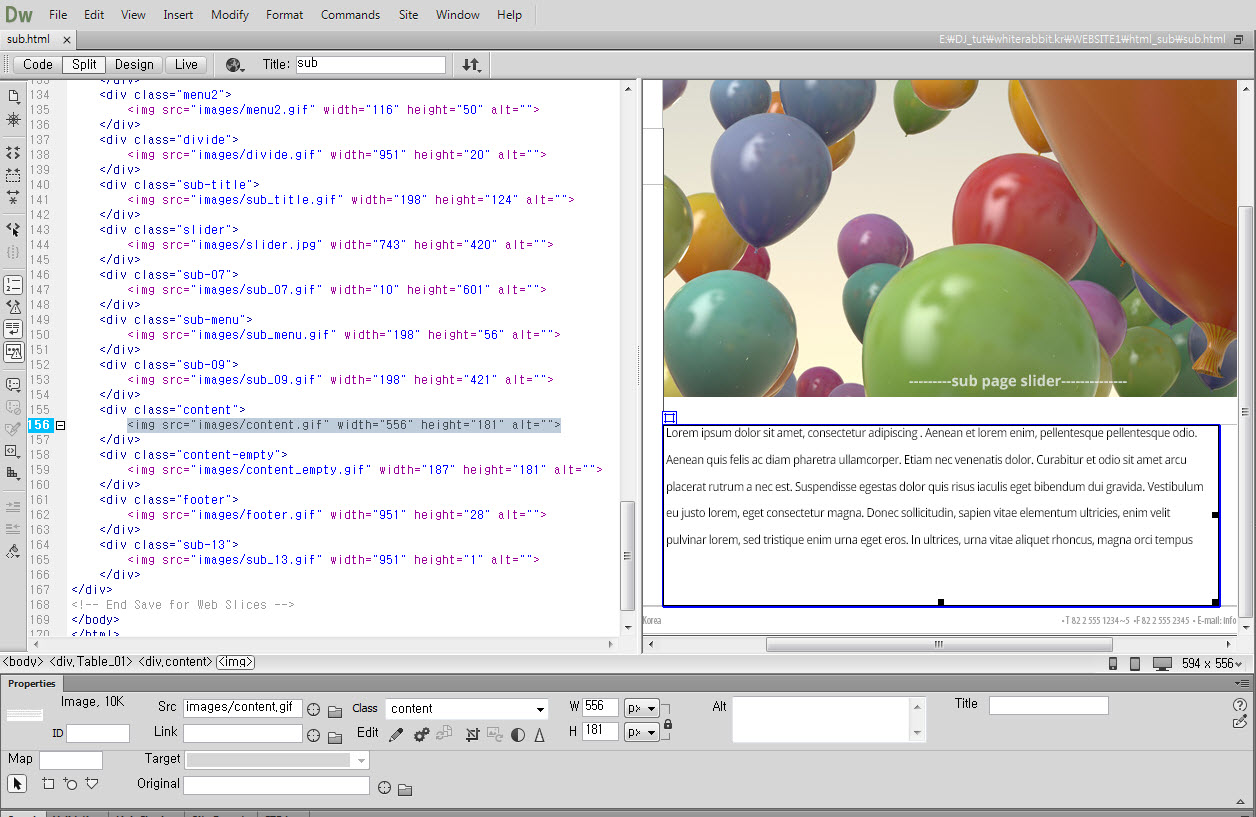
Task: Click the Brightness and Contrast icon
Action: [x=518, y=735]
